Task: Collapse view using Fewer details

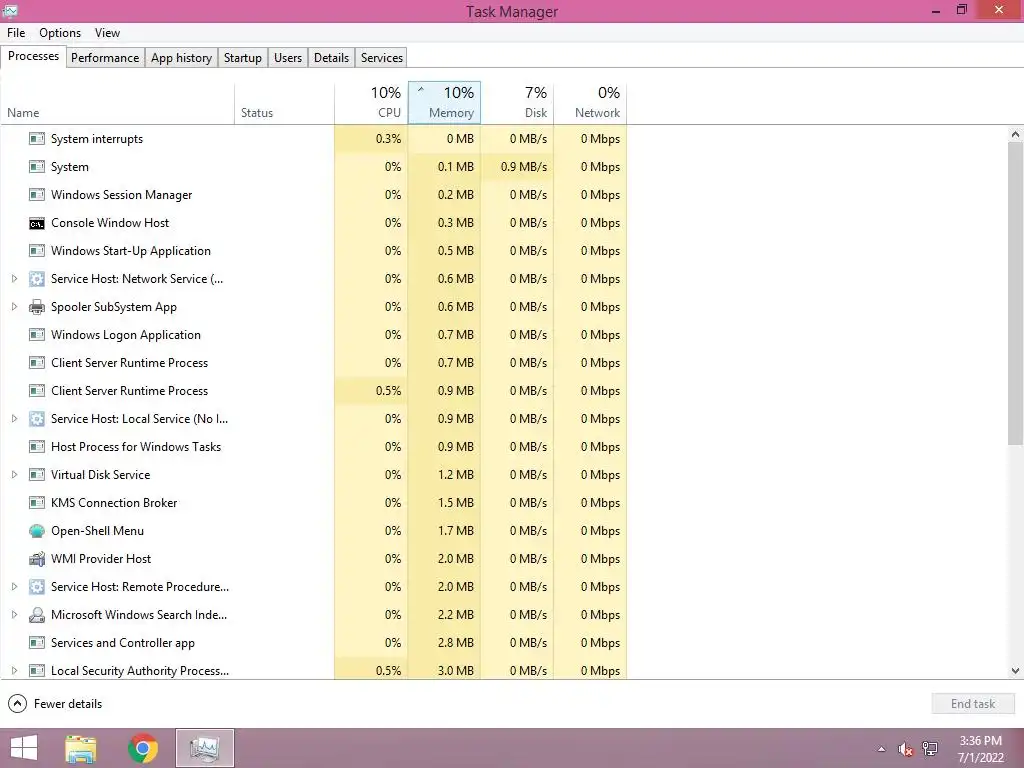Action: coord(55,703)
